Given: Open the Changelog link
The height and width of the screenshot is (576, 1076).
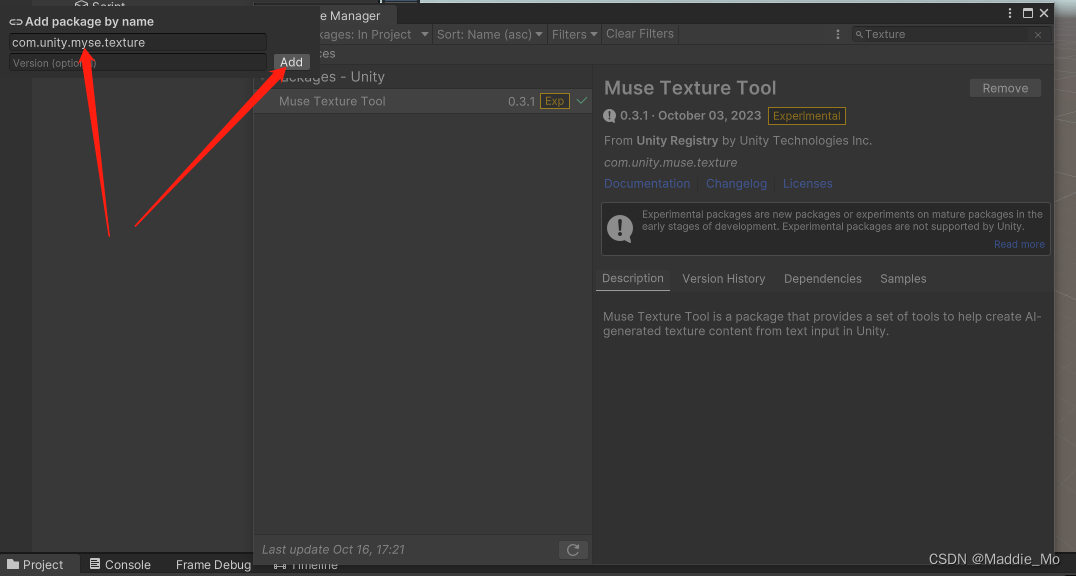Looking at the screenshot, I should [736, 183].
